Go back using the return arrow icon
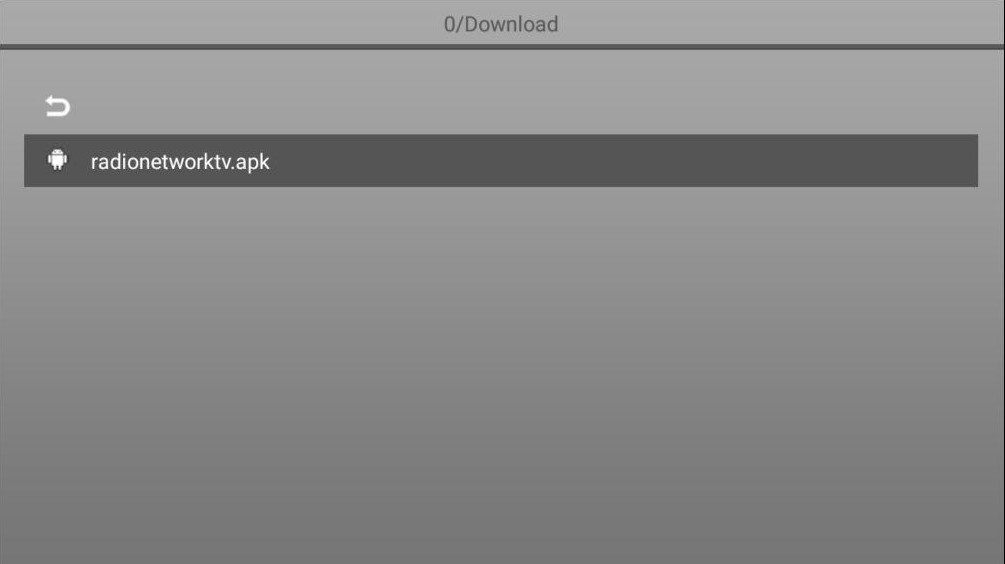 click(x=57, y=106)
